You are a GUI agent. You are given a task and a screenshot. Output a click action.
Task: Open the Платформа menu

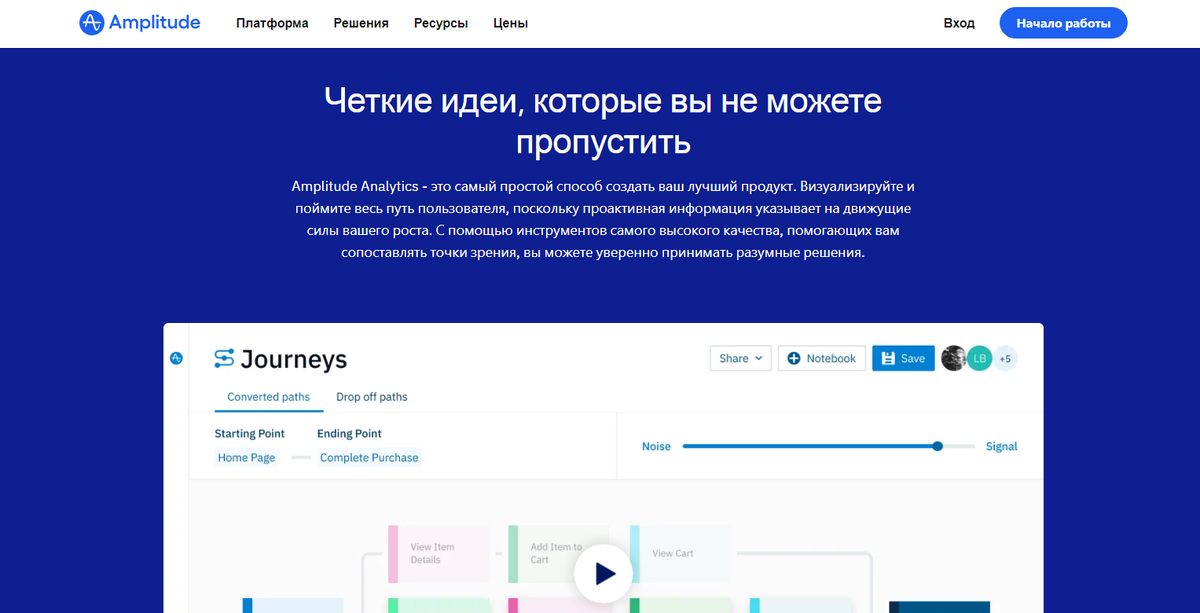click(272, 23)
